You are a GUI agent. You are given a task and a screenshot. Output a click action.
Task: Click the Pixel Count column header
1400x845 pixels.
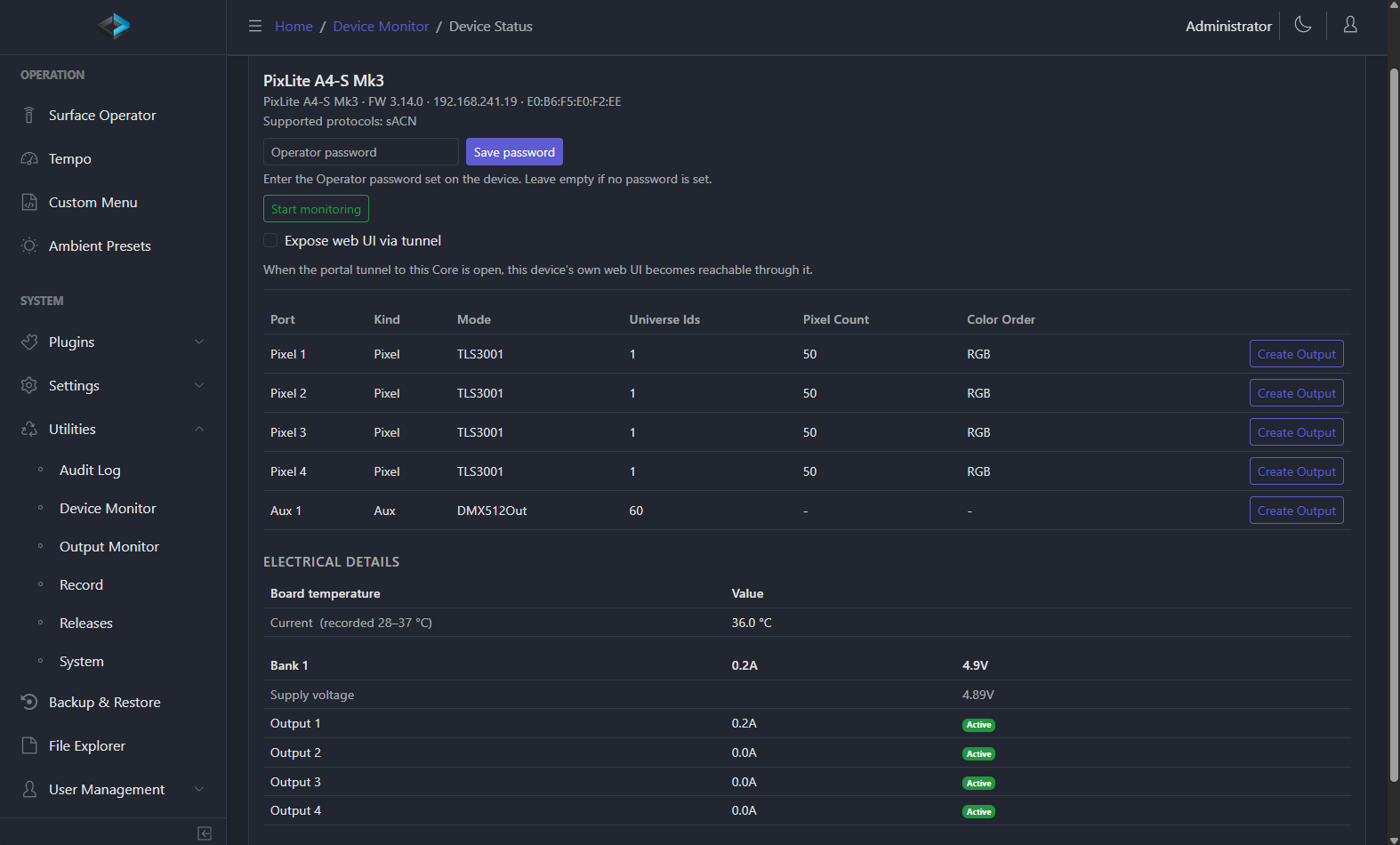pyautogui.click(x=836, y=319)
